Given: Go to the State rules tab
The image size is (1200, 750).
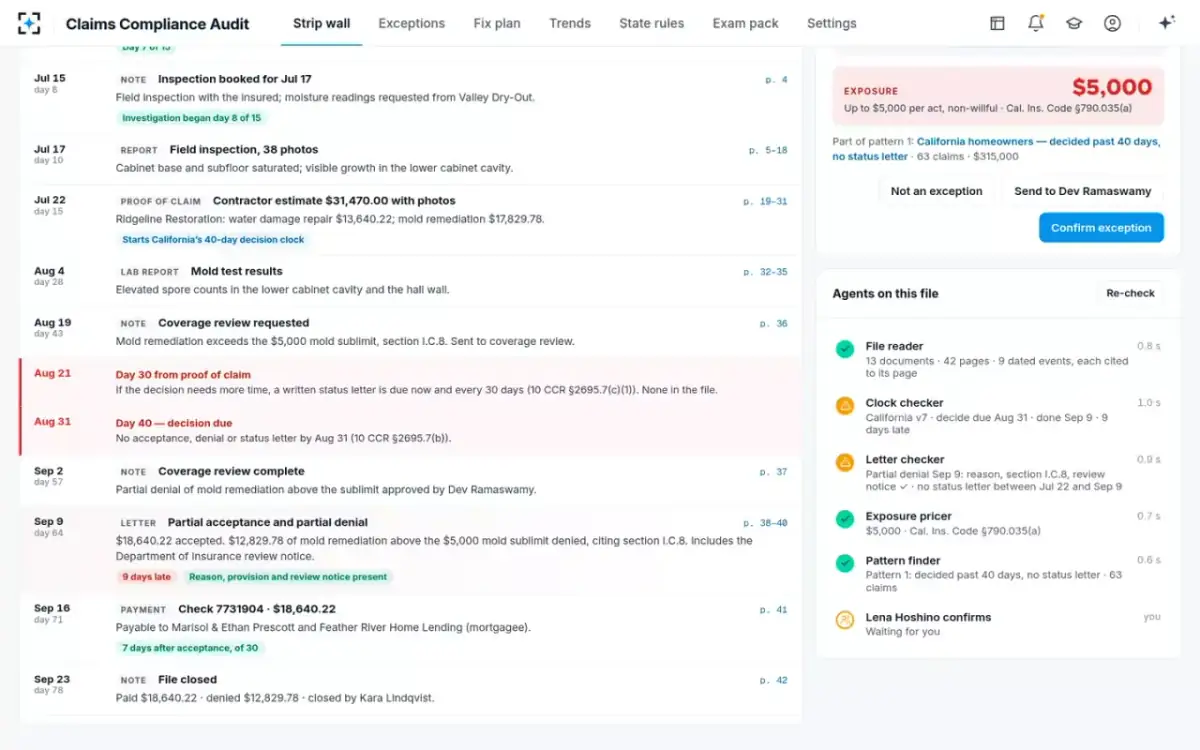Looking at the screenshot, I should [x=652, y=23].
